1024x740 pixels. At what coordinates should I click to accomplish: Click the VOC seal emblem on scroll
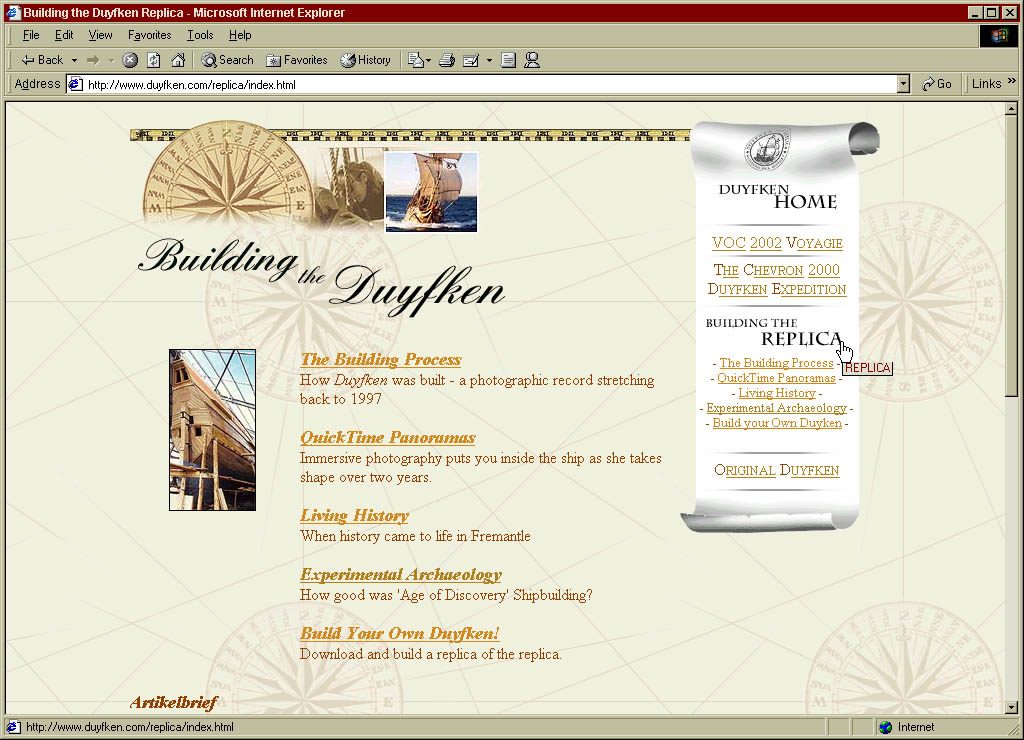coord(767,148)
